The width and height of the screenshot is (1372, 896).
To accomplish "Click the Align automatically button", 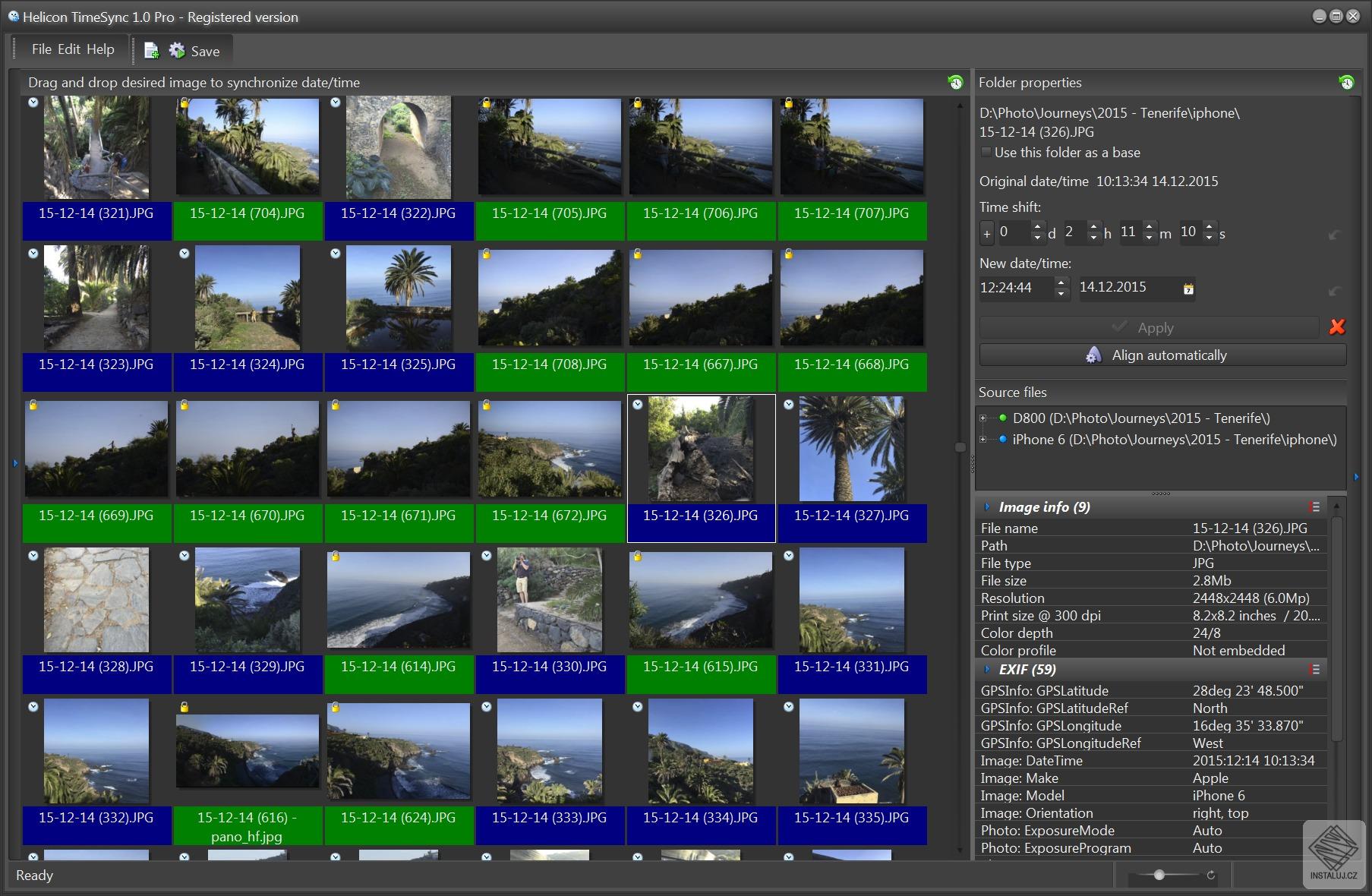I will pos(1162,355).
